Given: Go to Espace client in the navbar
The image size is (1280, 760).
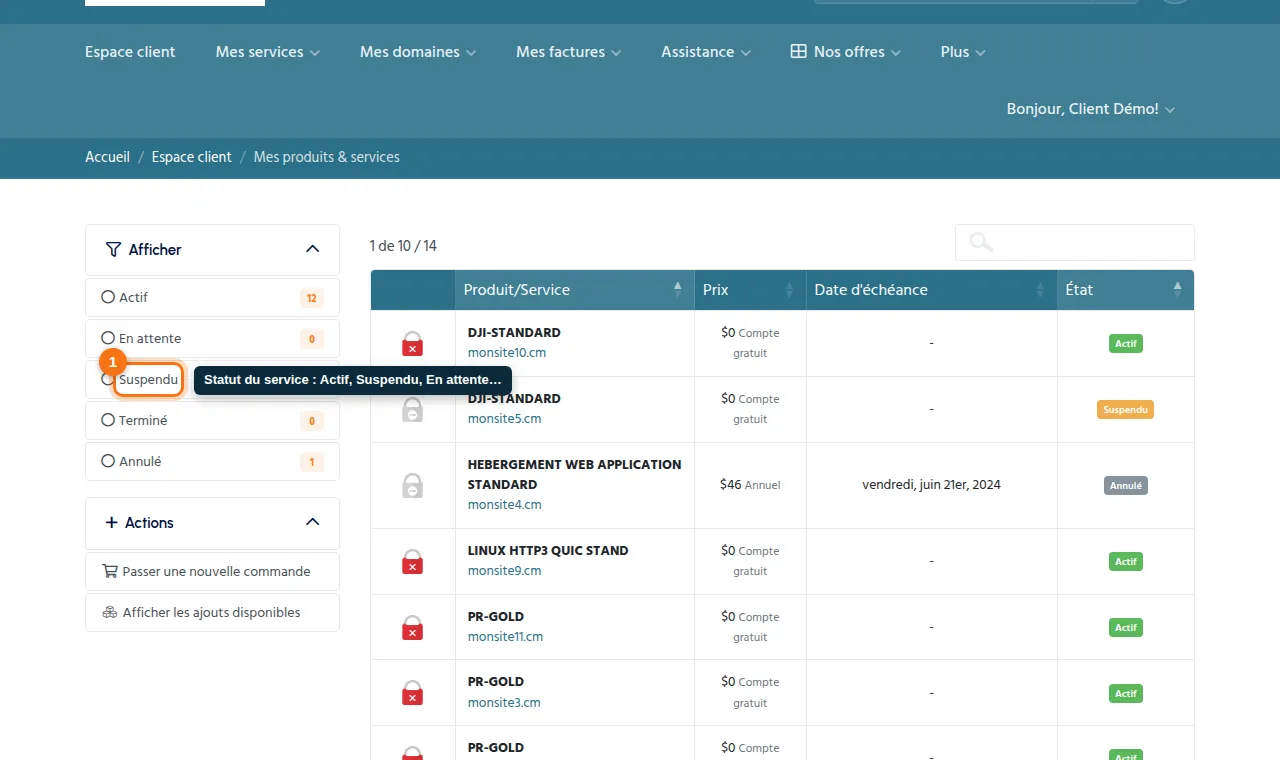Looking at the screenshot, I should click(x=130, y=52).
